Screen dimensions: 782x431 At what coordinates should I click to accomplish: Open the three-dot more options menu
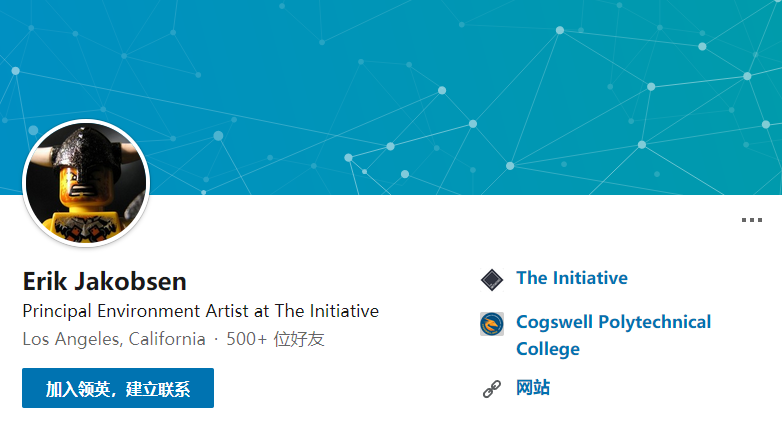click(752, 220)
